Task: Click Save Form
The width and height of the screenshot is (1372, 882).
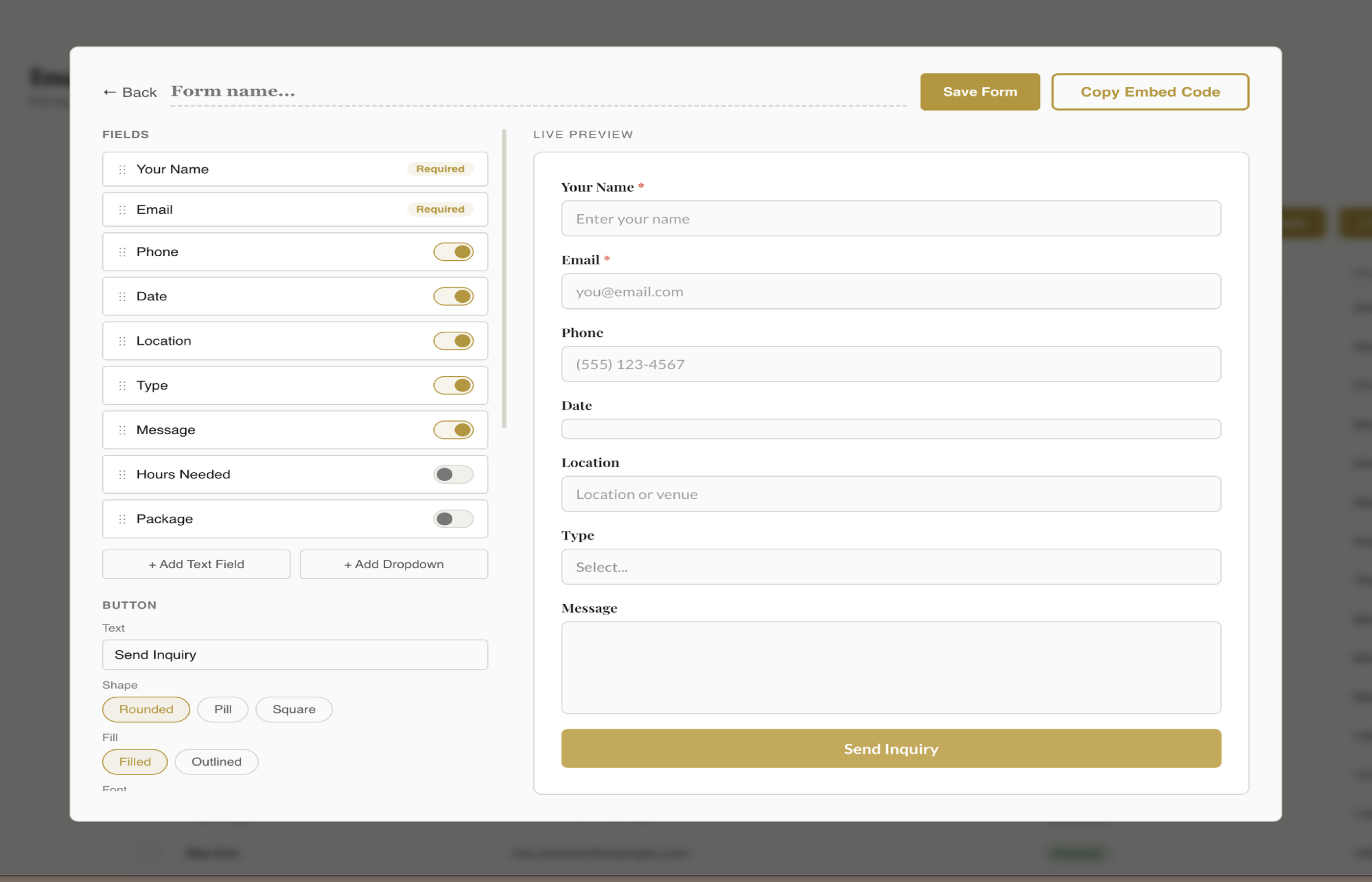Action: (980, 91)
